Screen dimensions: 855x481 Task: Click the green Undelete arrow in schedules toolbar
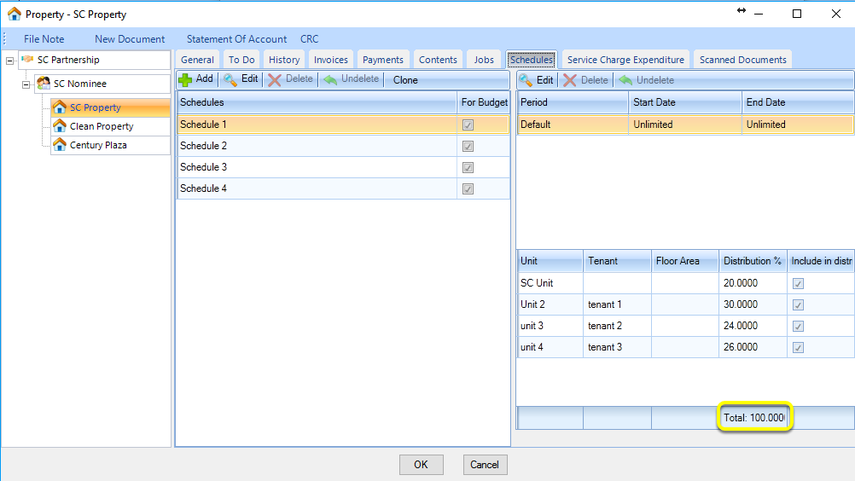pyautogui.click(x=330, y=80)
